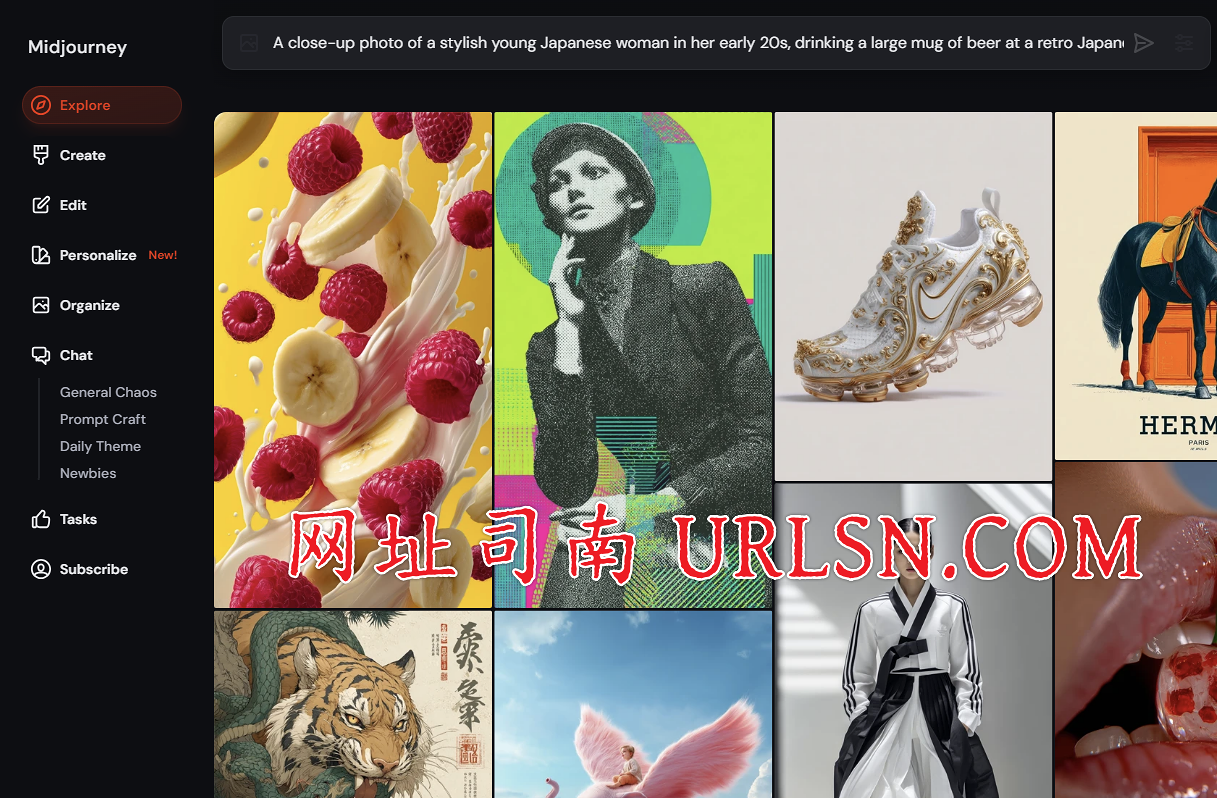The image size is (1217, 798).
Task: Select the Daily Theme chat room
Action: tap(100, 446)
